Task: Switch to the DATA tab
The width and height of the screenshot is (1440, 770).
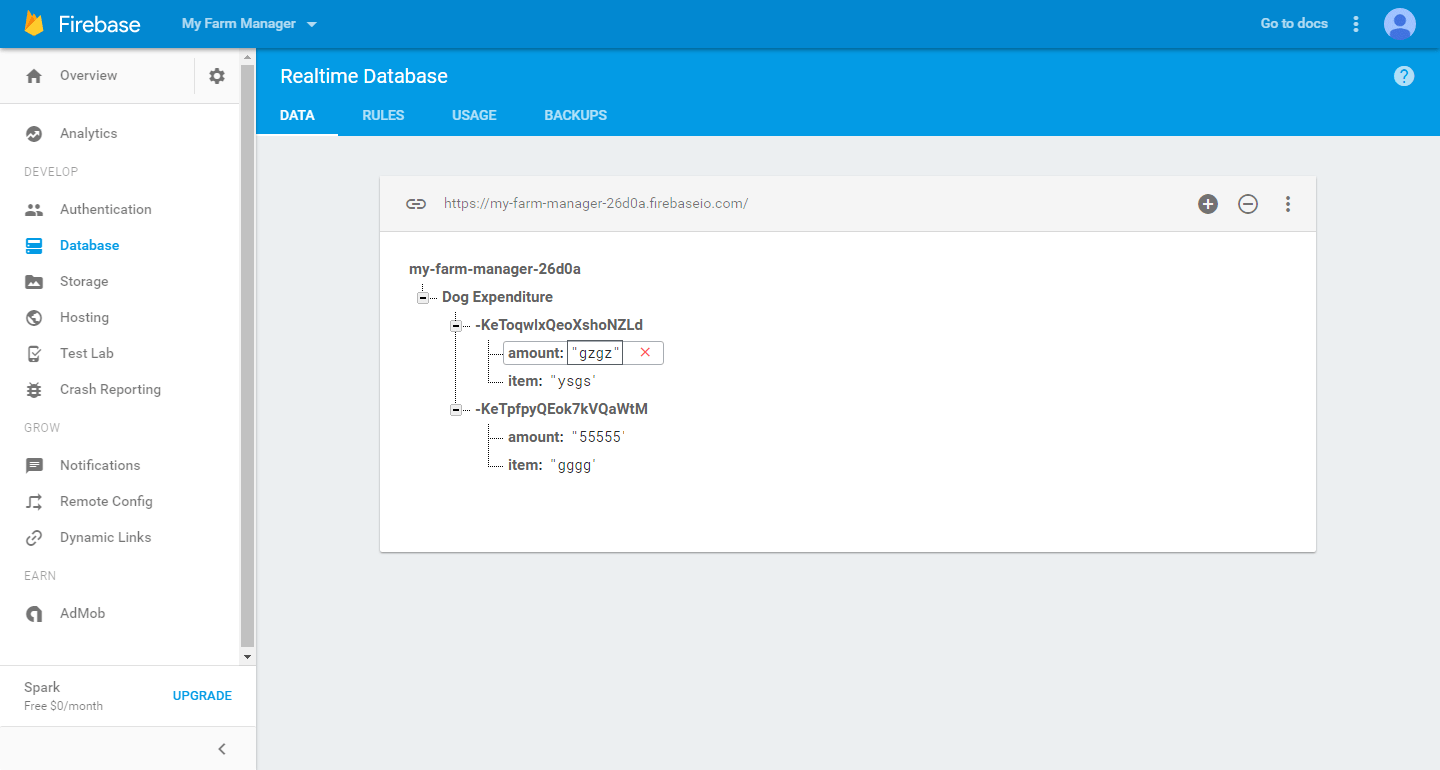Action: (x=297, y=116)
